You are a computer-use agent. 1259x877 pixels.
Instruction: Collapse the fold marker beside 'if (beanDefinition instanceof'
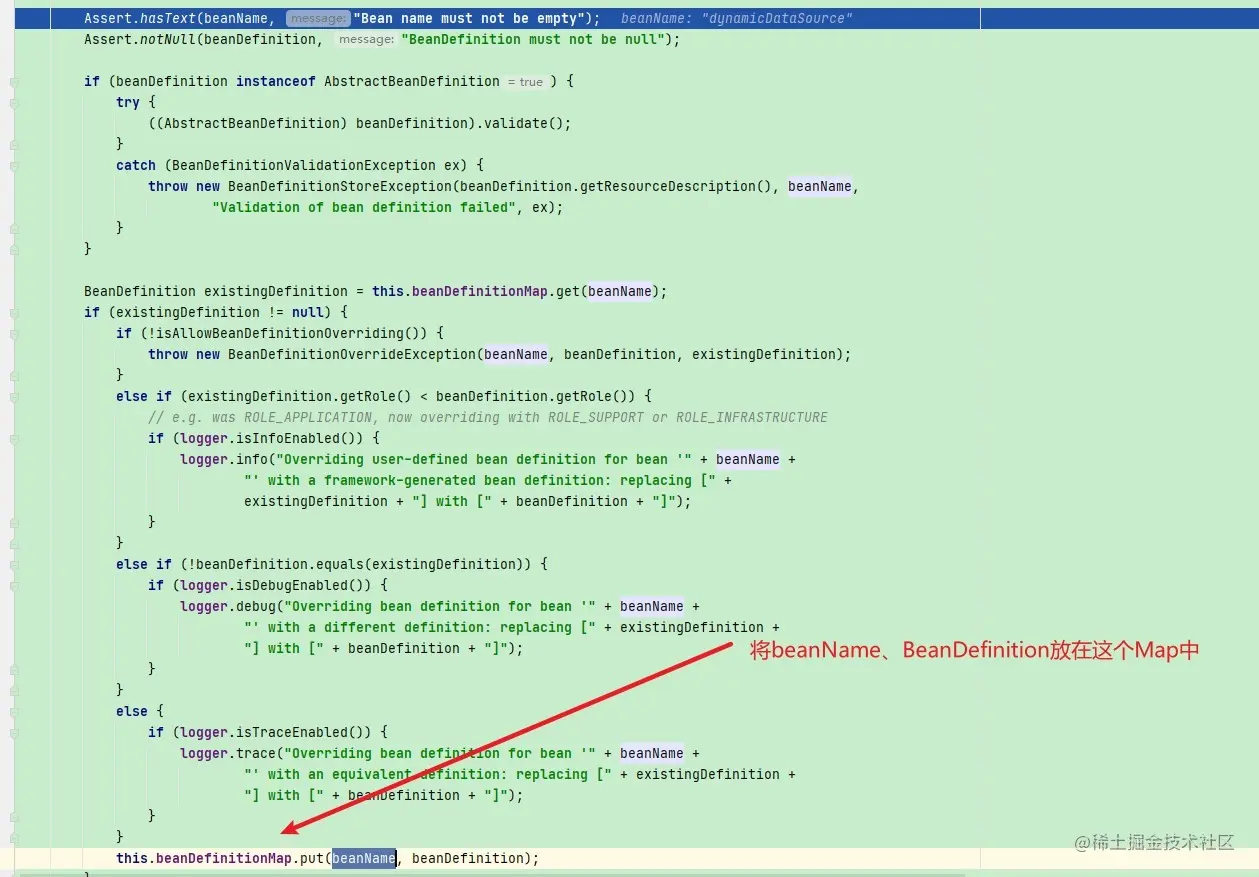point(13,82)
